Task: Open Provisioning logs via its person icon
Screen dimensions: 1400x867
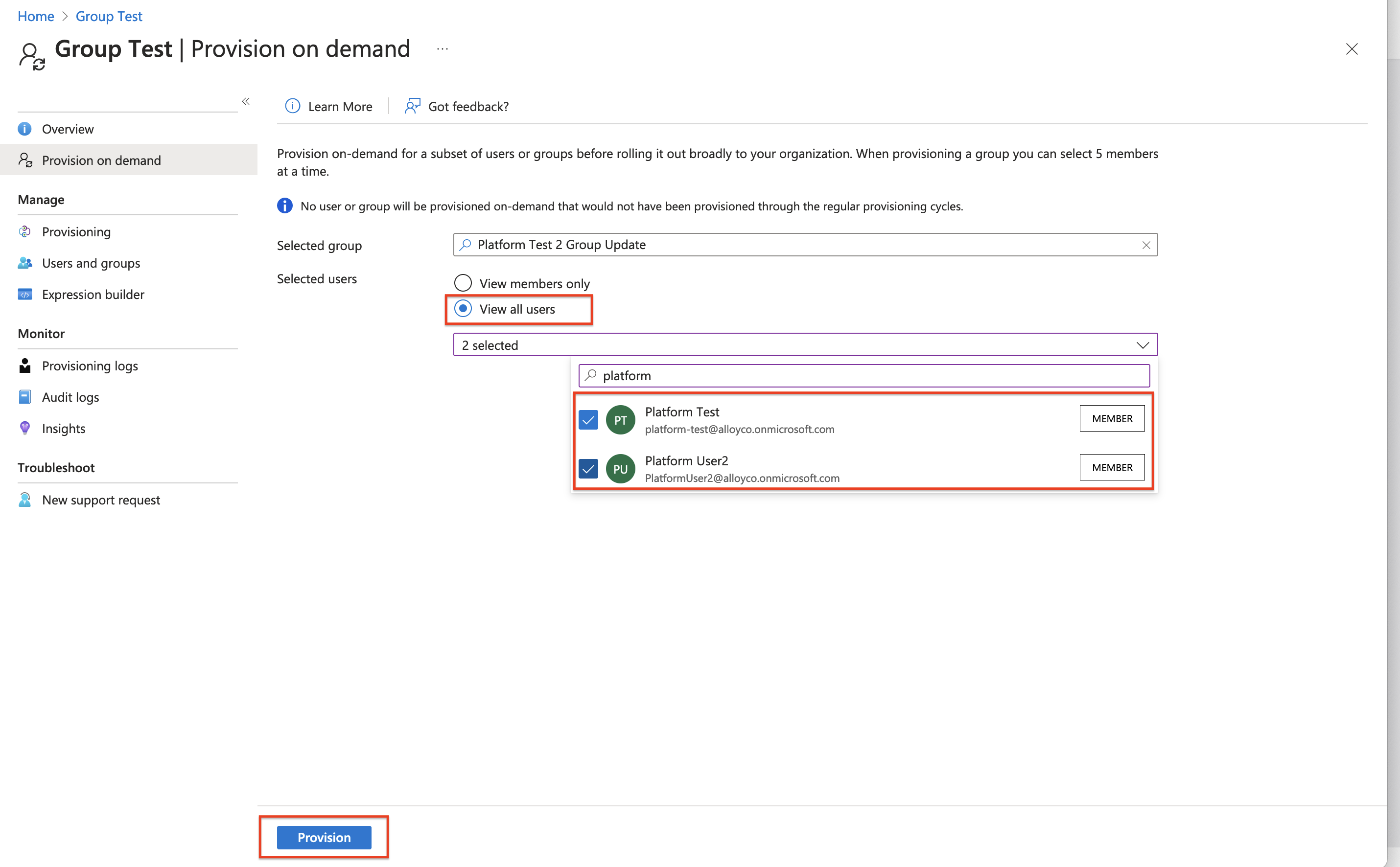Action: coord(24,366)
